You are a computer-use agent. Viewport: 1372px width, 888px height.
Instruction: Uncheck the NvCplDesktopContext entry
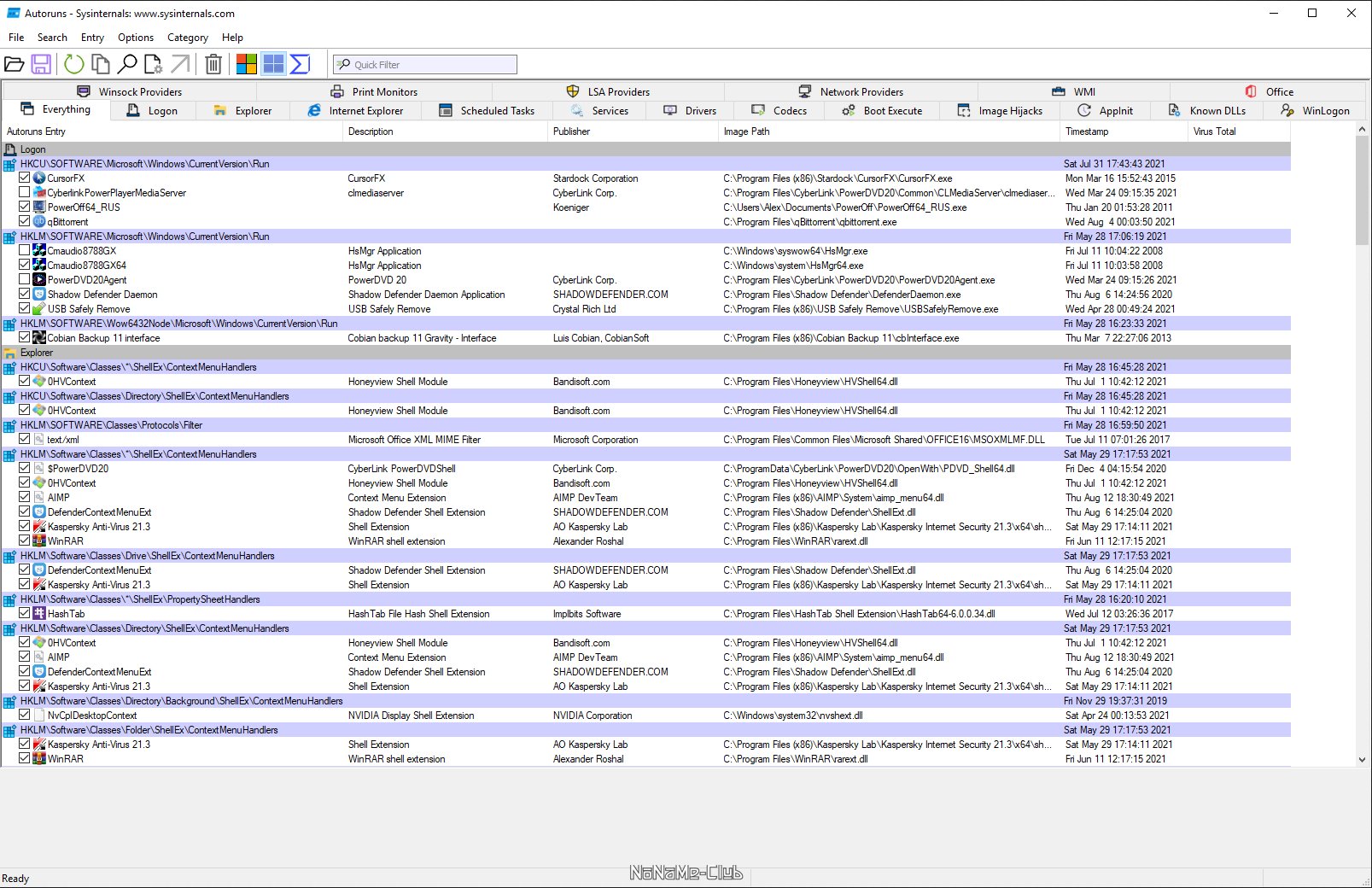tap(24, 716)
